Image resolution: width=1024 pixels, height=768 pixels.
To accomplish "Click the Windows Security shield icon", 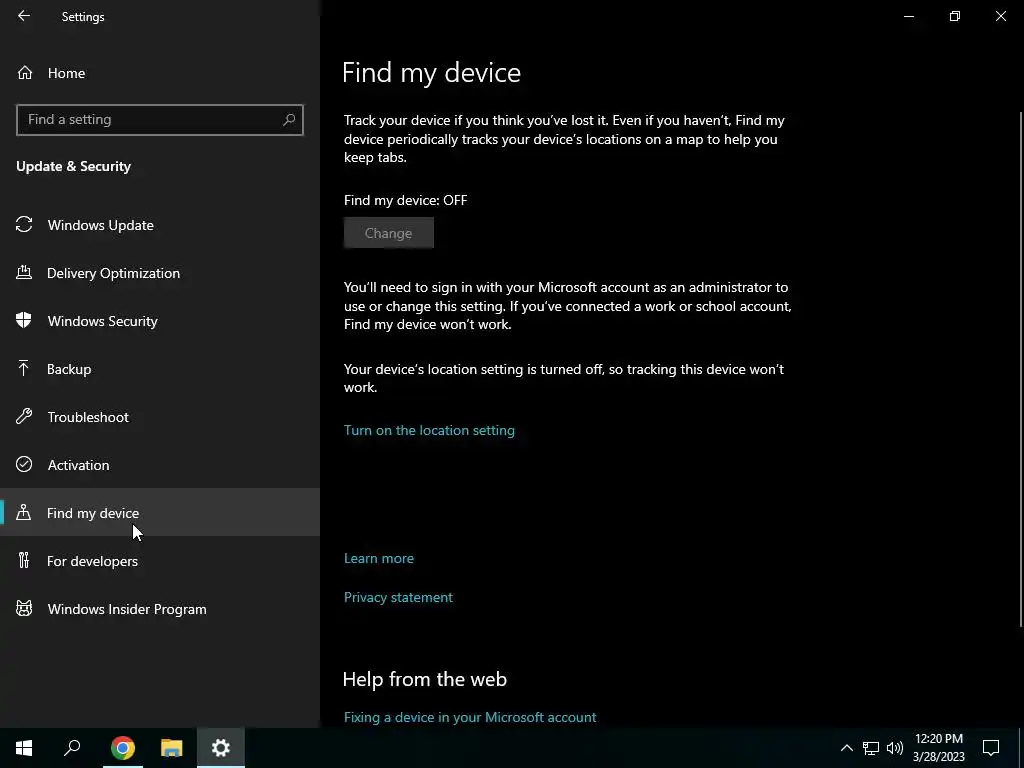I will (24, 321).
